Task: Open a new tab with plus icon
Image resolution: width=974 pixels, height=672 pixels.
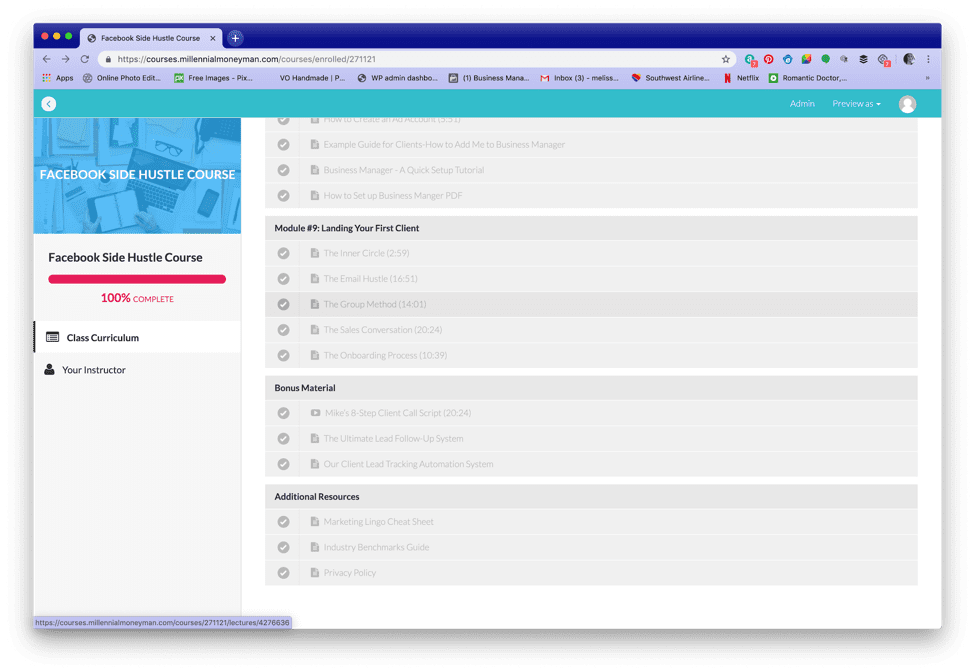Action: [x=235, y=38]
